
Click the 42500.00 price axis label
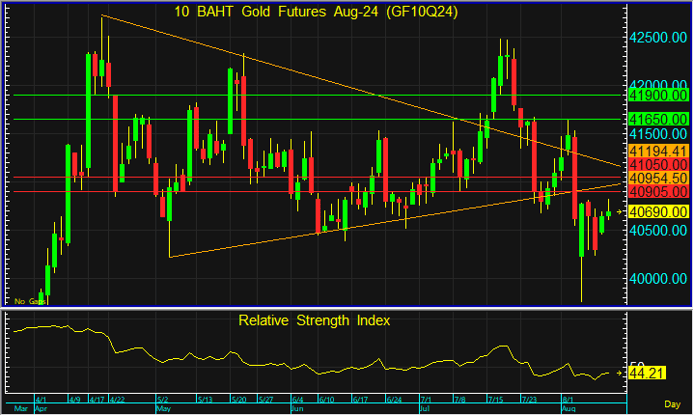[658, 37]
